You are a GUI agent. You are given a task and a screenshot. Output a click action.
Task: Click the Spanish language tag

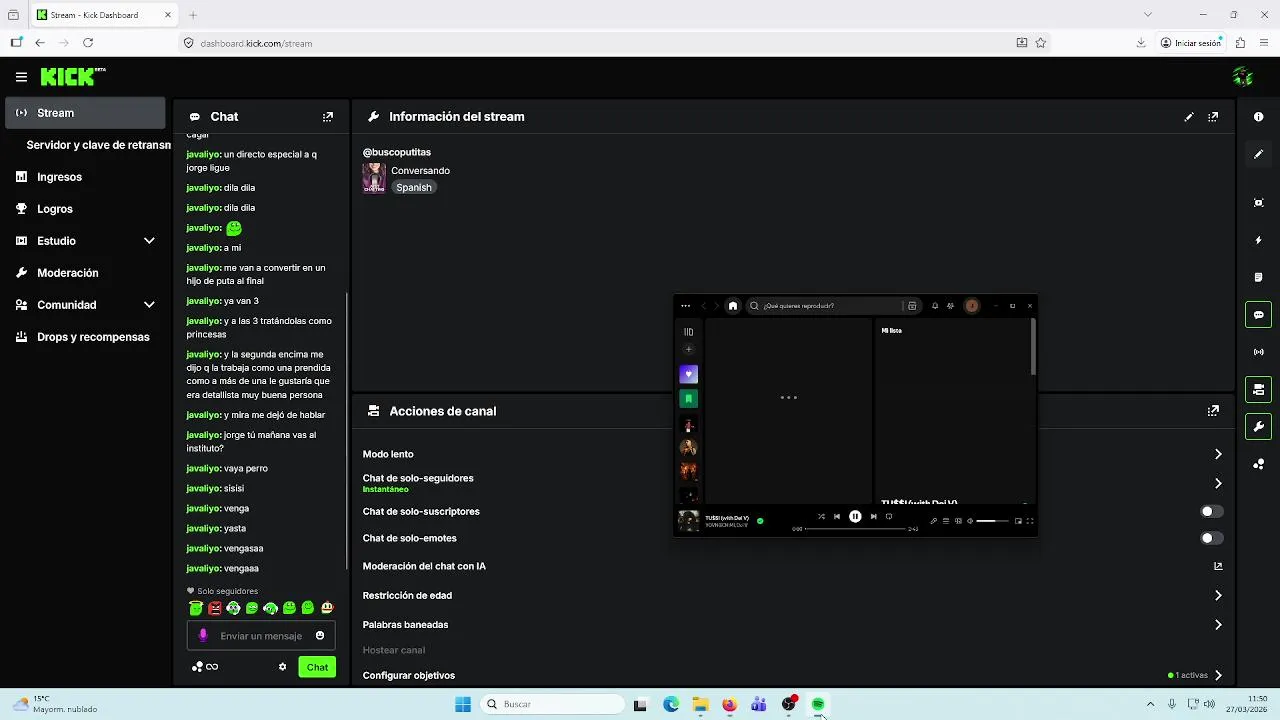(x=413, y=187)
